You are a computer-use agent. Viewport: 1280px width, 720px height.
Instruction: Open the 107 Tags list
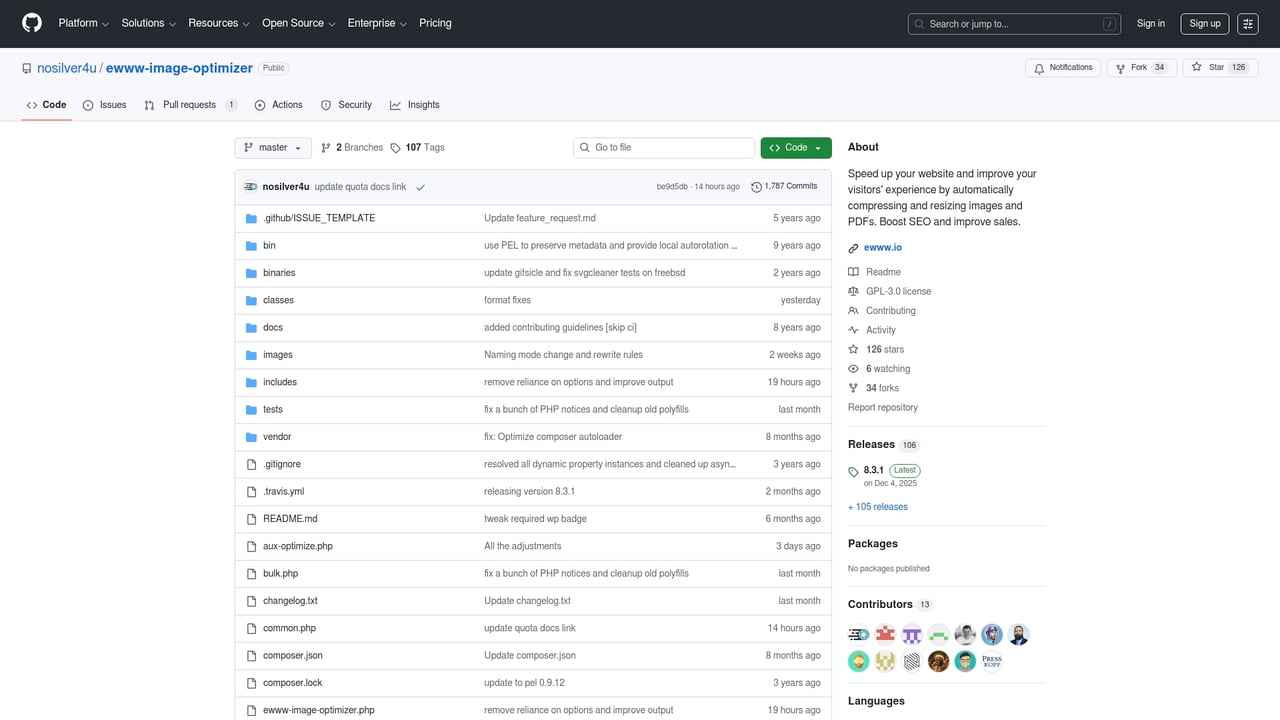[417, 148]
